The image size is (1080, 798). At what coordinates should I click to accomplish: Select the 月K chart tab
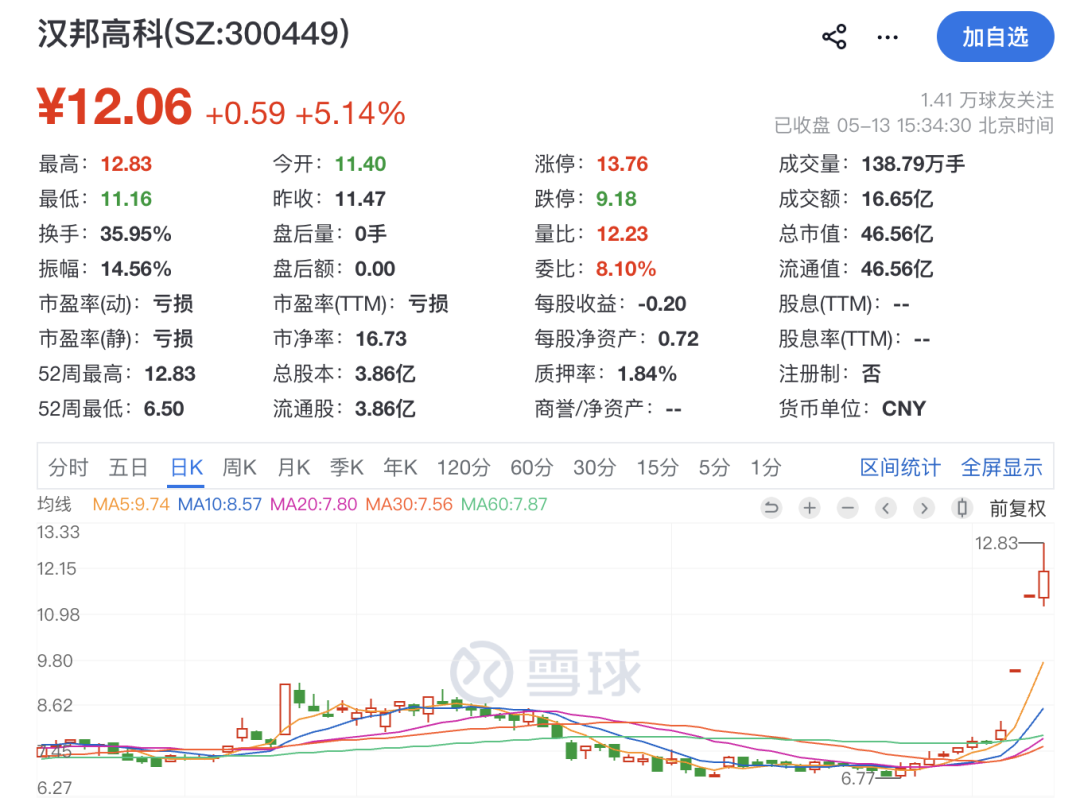pos(293,468)
